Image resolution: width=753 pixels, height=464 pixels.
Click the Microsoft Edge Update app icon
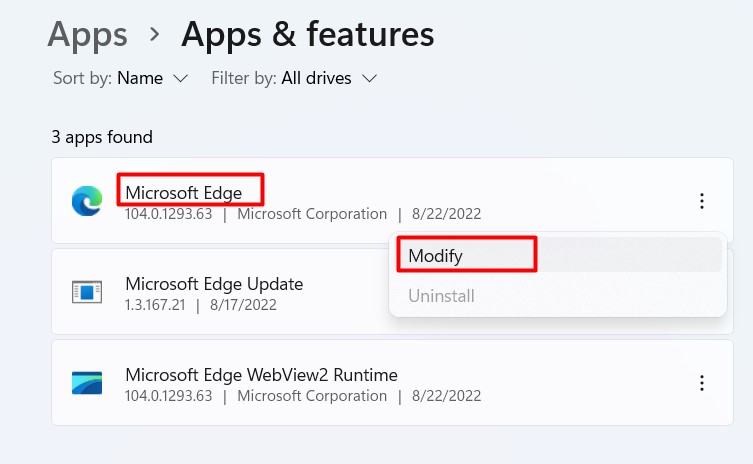[87, 292]
